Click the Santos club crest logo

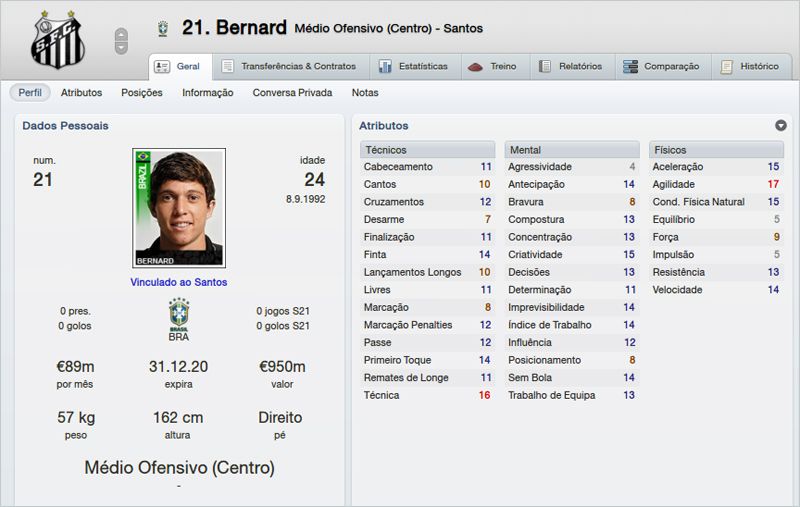coord(58,39)
